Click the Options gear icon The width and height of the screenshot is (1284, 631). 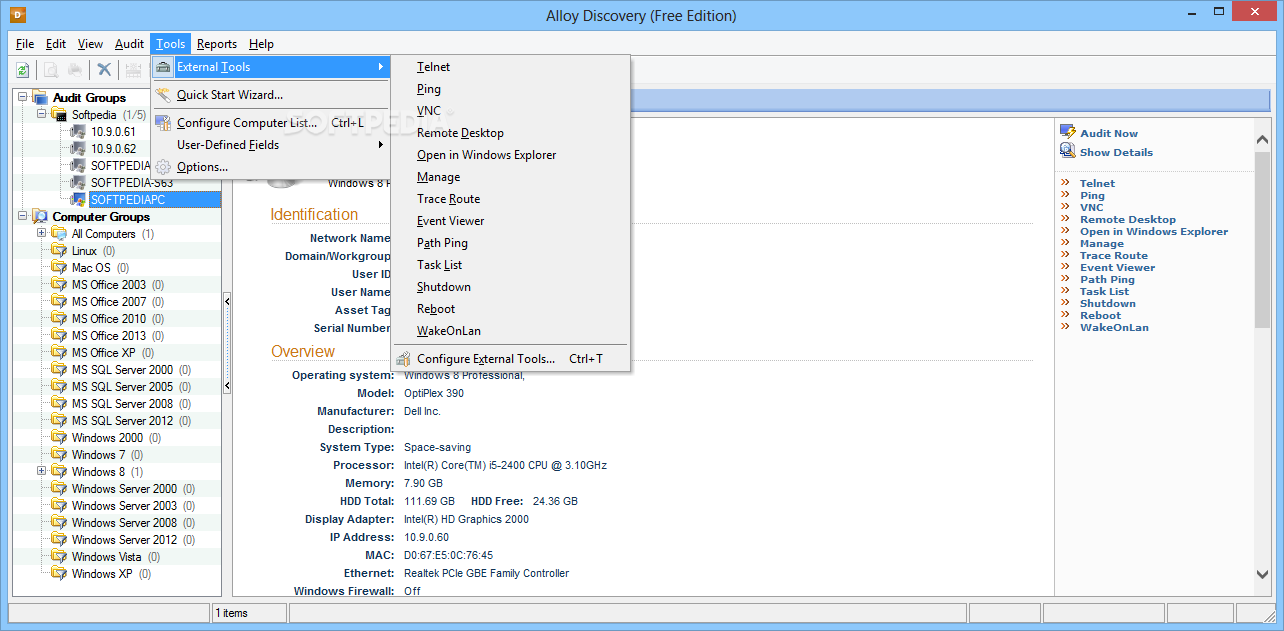163,167
